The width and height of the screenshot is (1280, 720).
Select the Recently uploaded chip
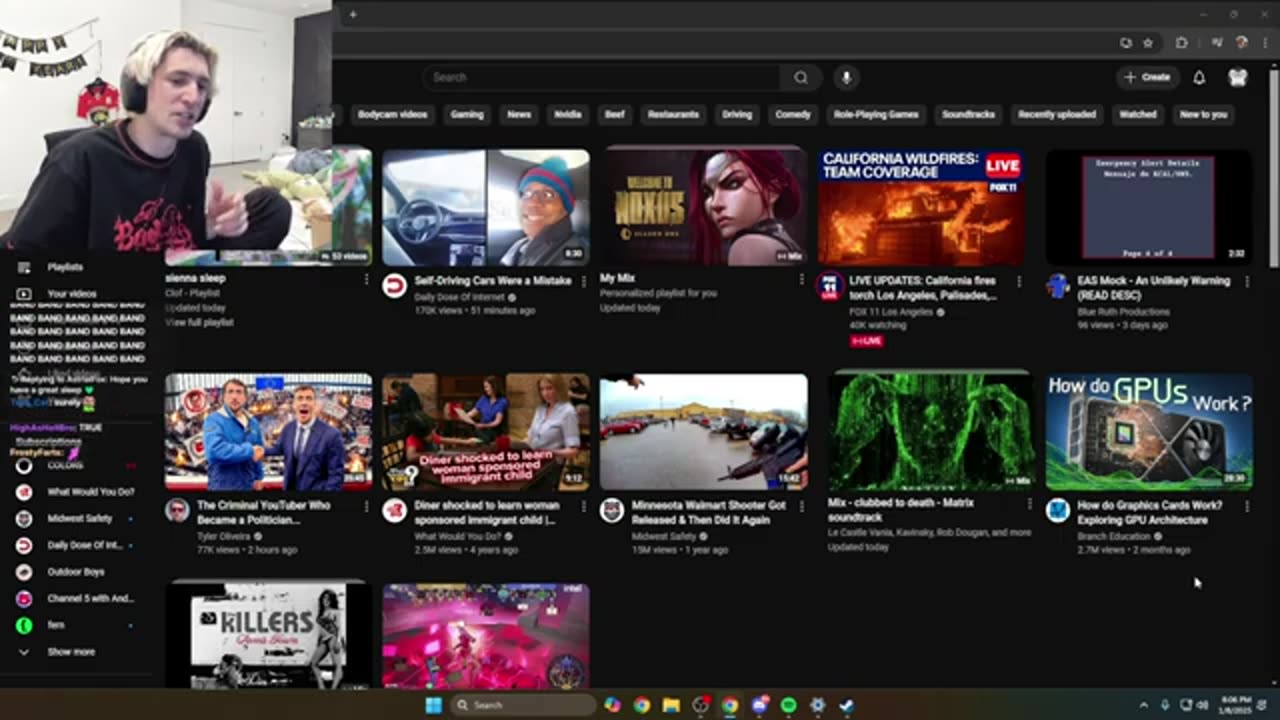(x=1057, y=114)
